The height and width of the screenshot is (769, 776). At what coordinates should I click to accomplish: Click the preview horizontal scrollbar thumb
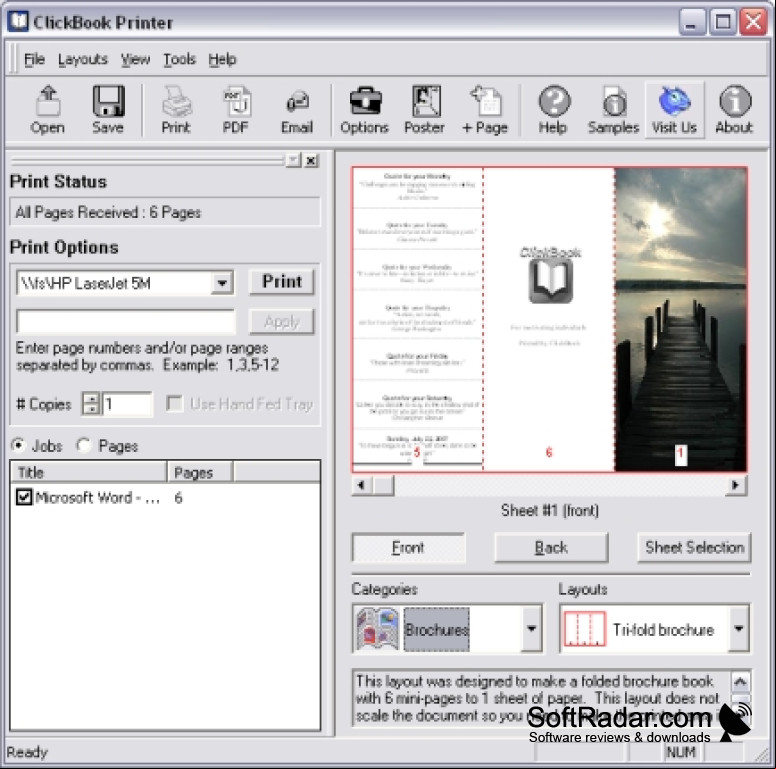point(384,485)
